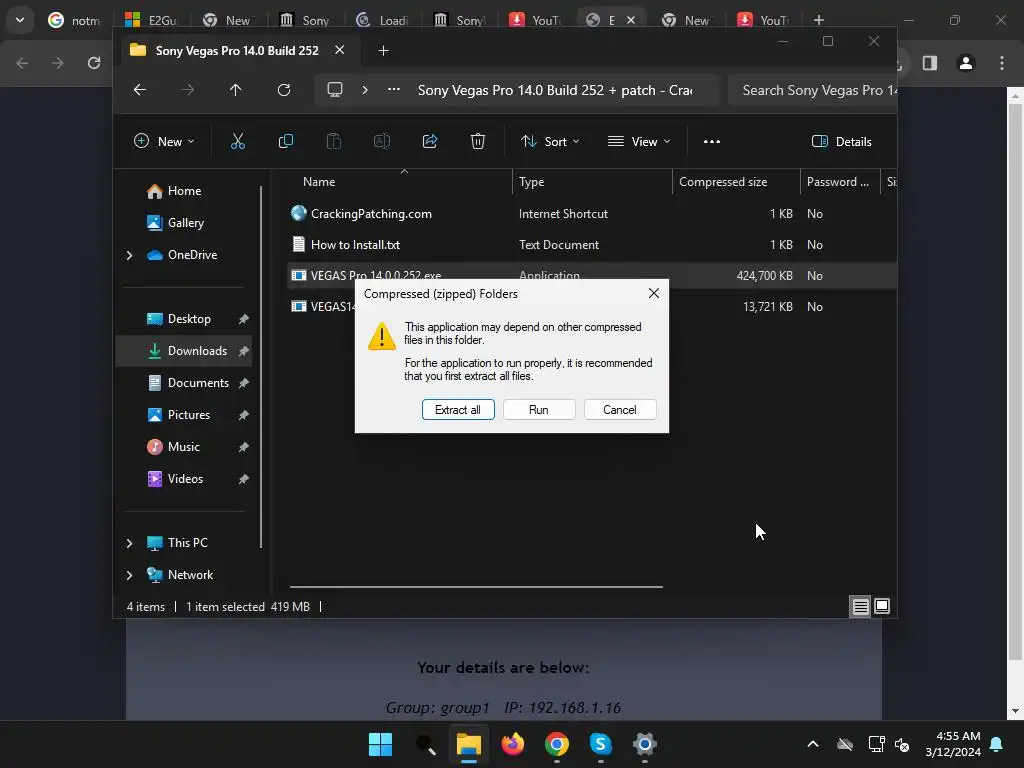Open Chrome profile avatar icon
1024x768 pixels.
point(966,63)
